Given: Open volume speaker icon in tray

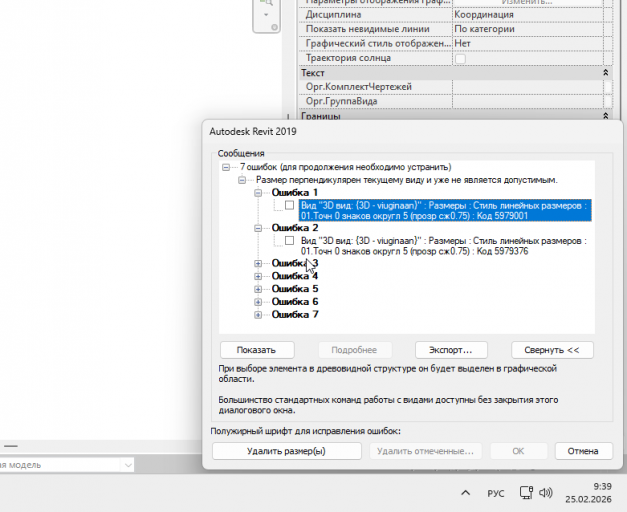Looking at the screenshot, I should [x=546, y=492].
